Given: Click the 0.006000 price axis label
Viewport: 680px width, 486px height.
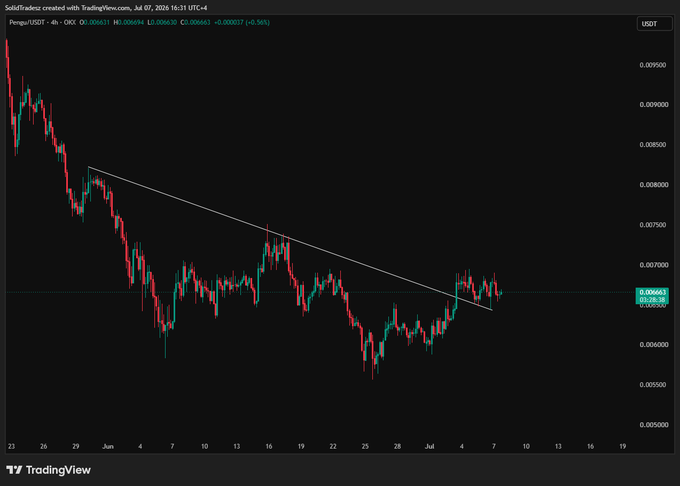Looking at the screenshot, I should 654,345.
